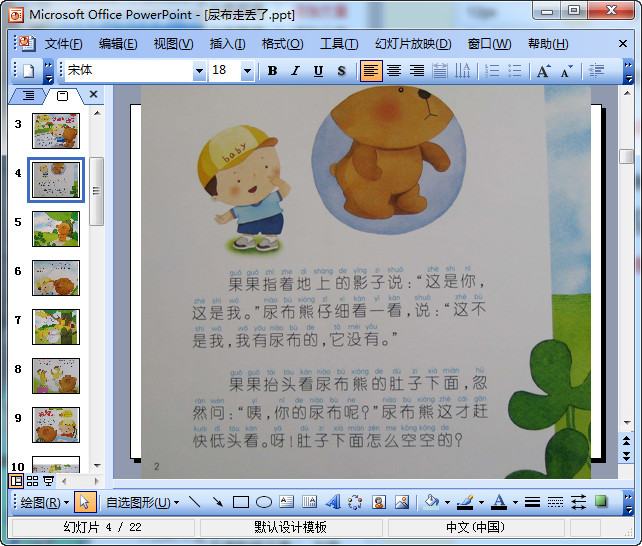This screenshot has width=642, height=546.
Task: Toggle Align Left button
Action: coord(371,71)
